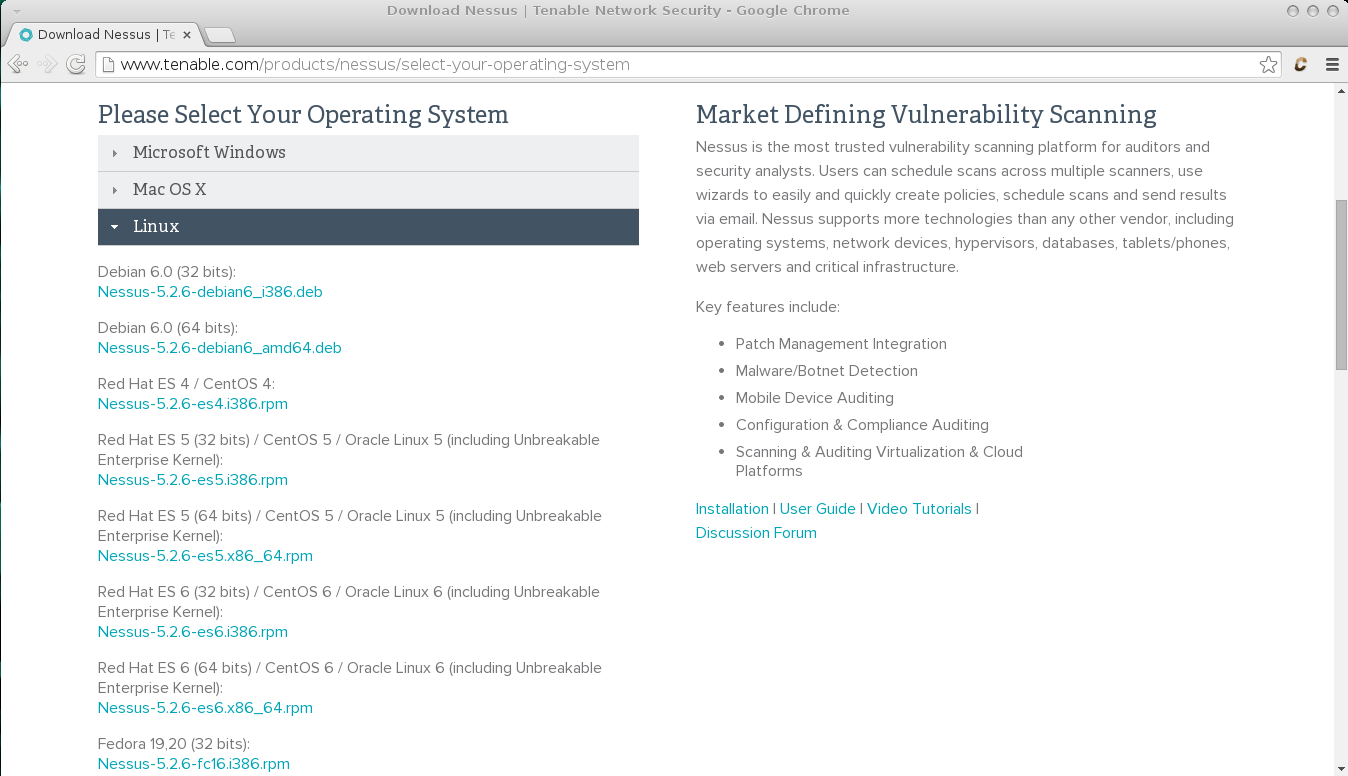Bookmark this page with the star icon
This screenshot has height=776, width=1348.
pos(1268,64)
